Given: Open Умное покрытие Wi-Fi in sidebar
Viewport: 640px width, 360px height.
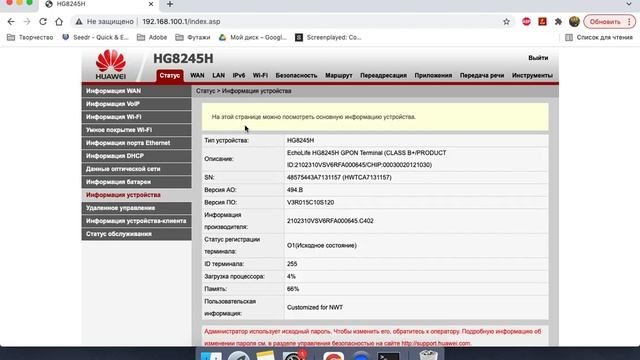Looking at the screenshot, I should click(136, 130).
